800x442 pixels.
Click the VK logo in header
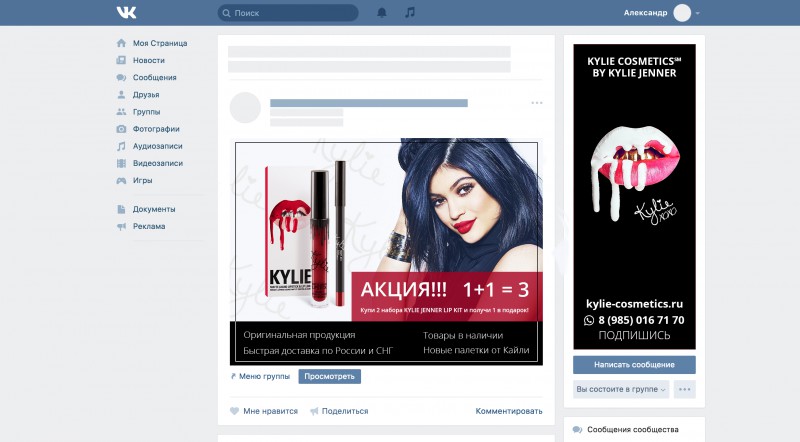pos(126,12)
